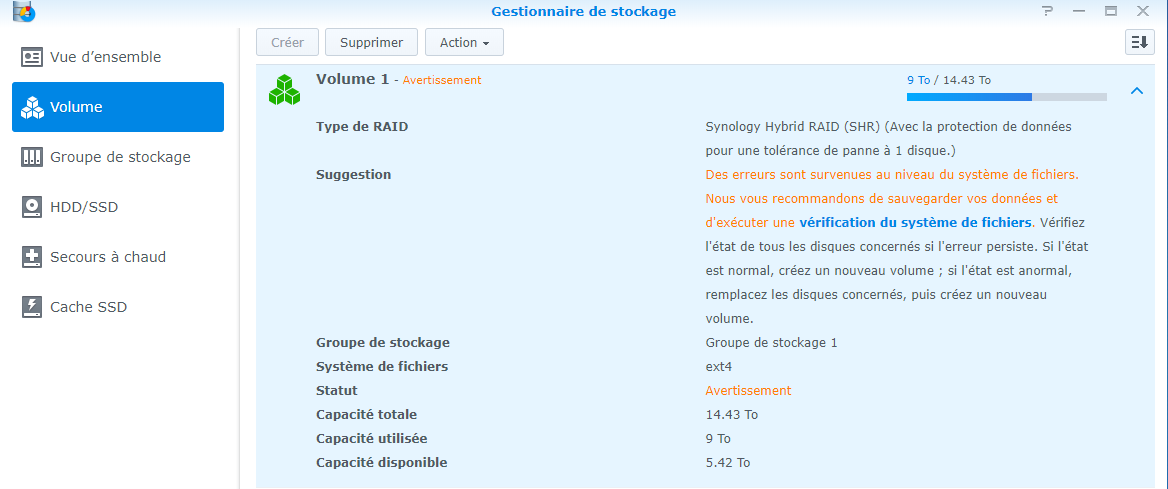The height and width of the screenshot is (489, 1168).
Task: Collapse the Volume 1 details panel
Action: tap(1136, 91)
